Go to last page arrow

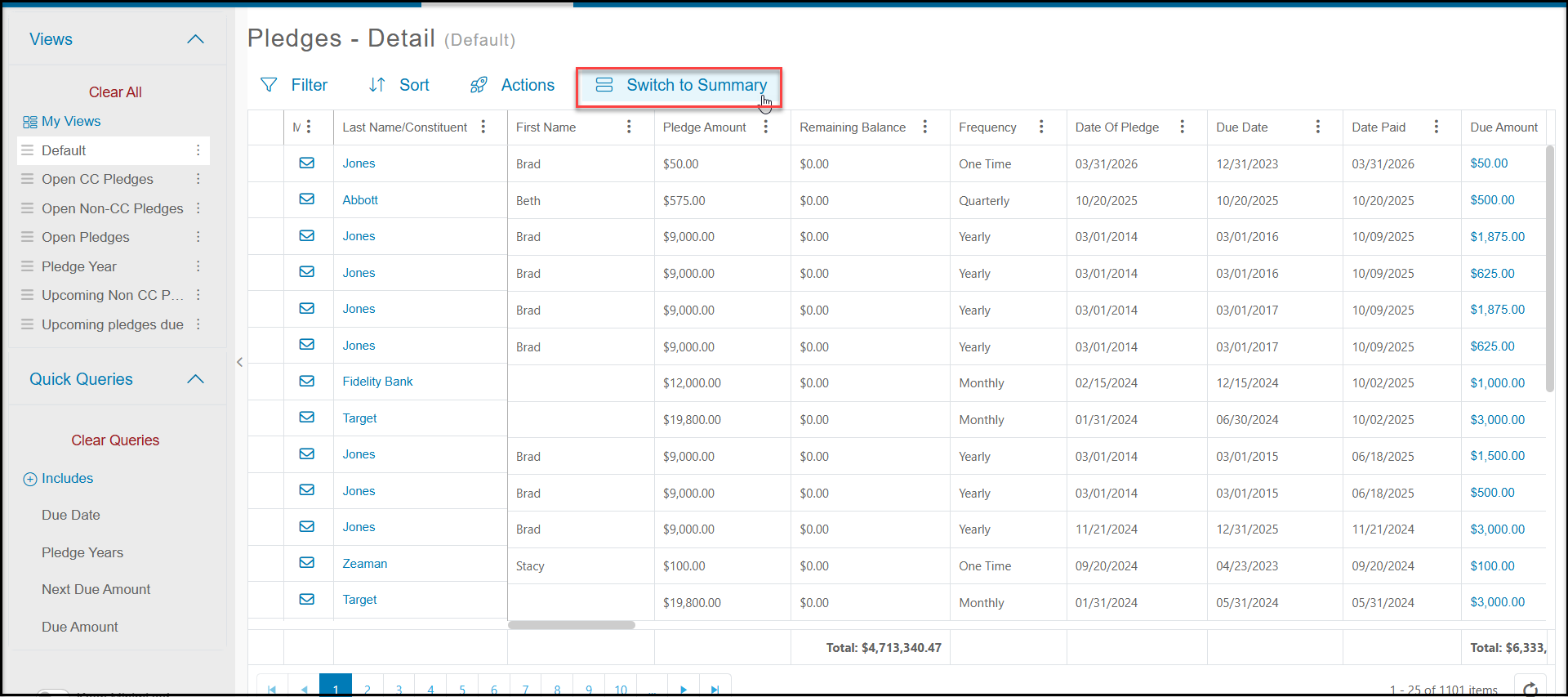pos(715,689)
